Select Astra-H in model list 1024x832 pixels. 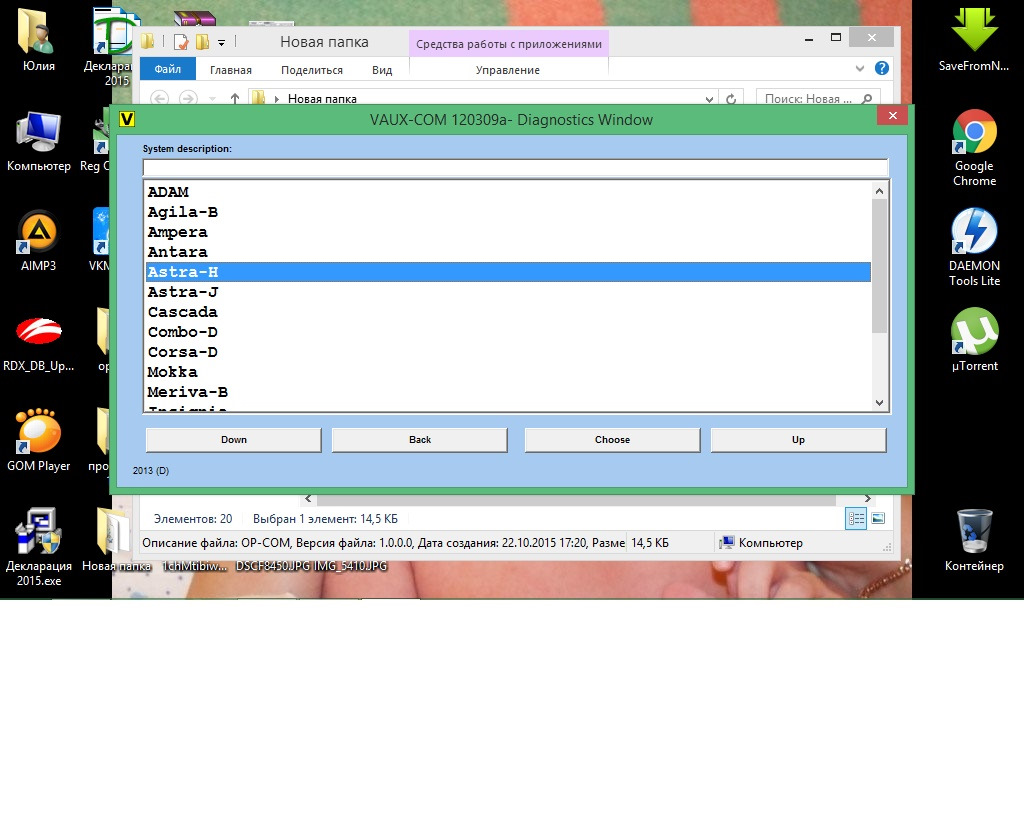[508, 272]
